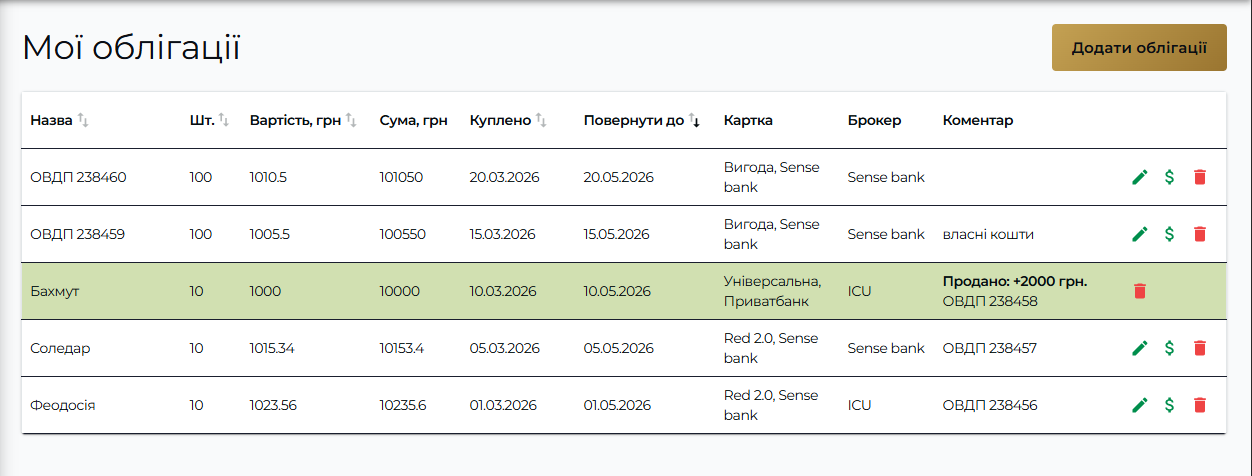Click dollar icon for ОВДП 238459
Image resolution: width=1252 pixels, height=476 pixels.
pyautogui.click(x=1169, y=234)
